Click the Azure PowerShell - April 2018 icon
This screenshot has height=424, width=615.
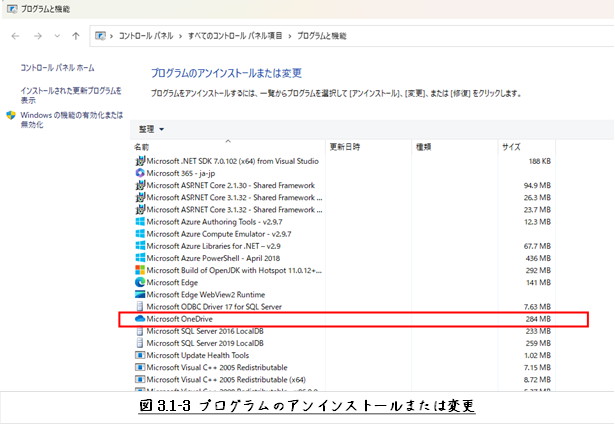click(x=140, y=258)
